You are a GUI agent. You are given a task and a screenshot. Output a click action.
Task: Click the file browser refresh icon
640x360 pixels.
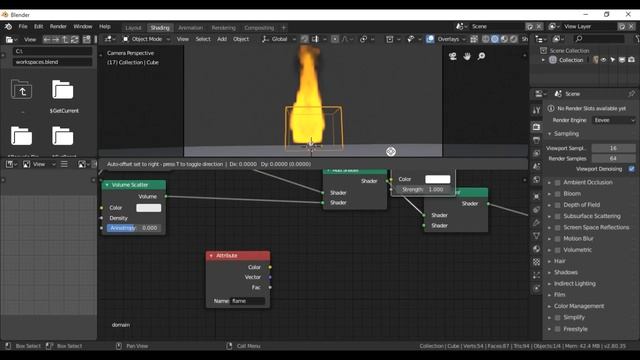pos(75,40)
